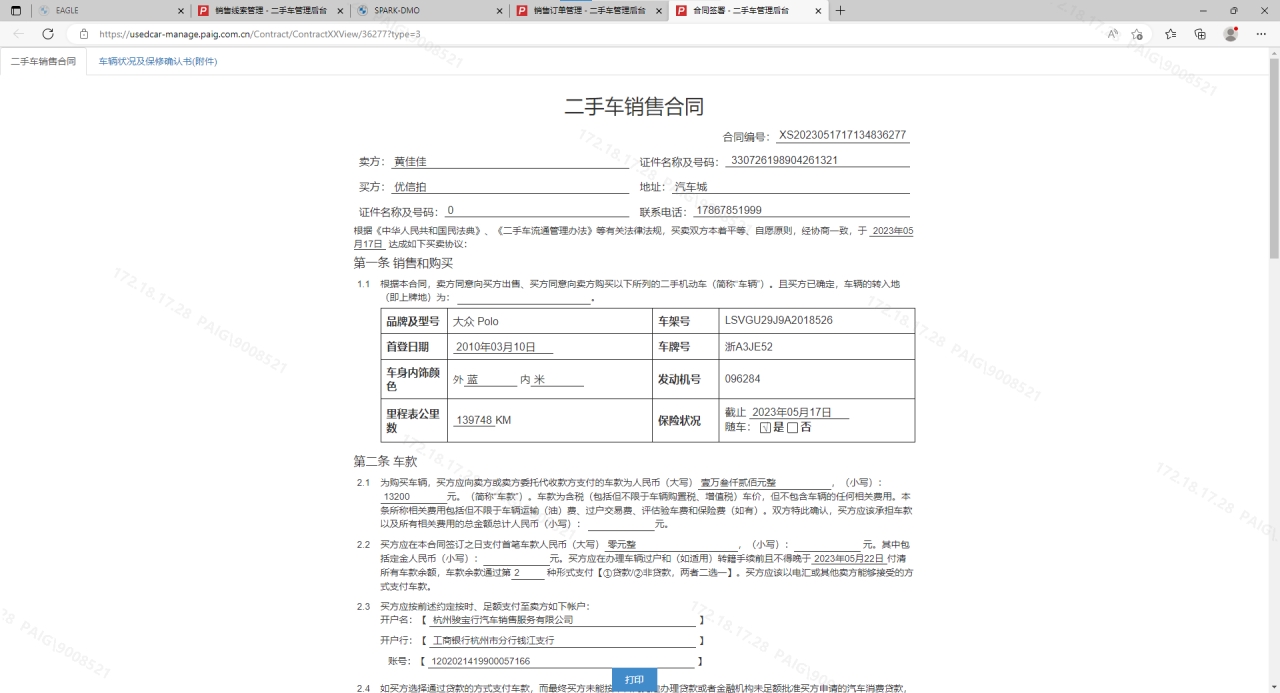The width and height of the screenshot is (1280, 693).
Task: Toggle the 是 checkbox for 随车
Action: [x=765, y=428]
